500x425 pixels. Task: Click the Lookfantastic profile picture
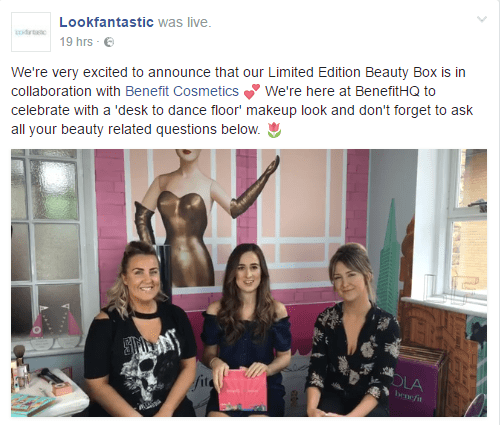coord(31,32)
